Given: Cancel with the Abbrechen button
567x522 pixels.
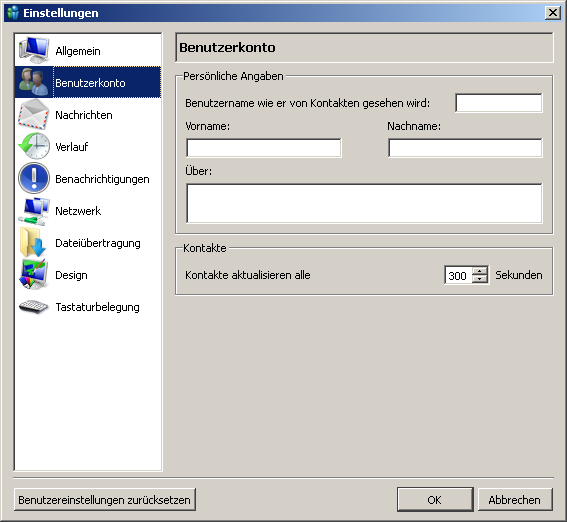Looking at the screenshot, I should pyautogui.click(x=515, y=500).
